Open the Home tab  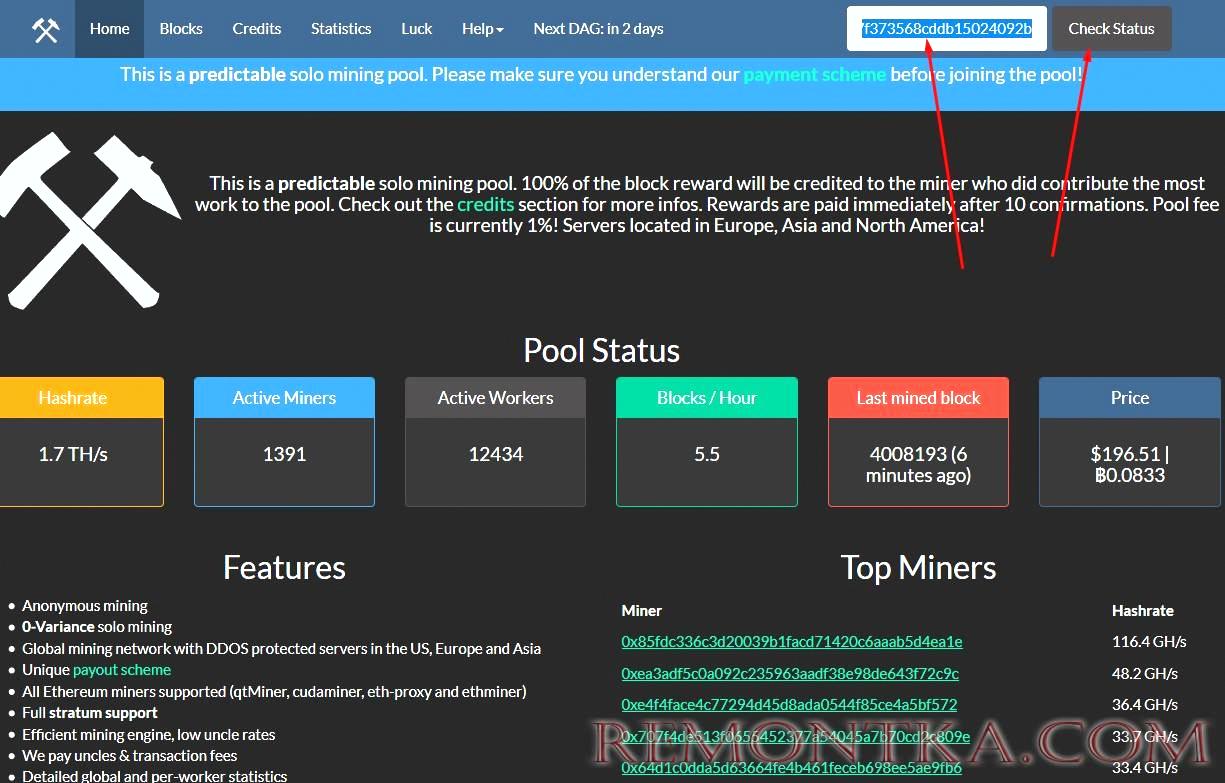pos(109,29)
